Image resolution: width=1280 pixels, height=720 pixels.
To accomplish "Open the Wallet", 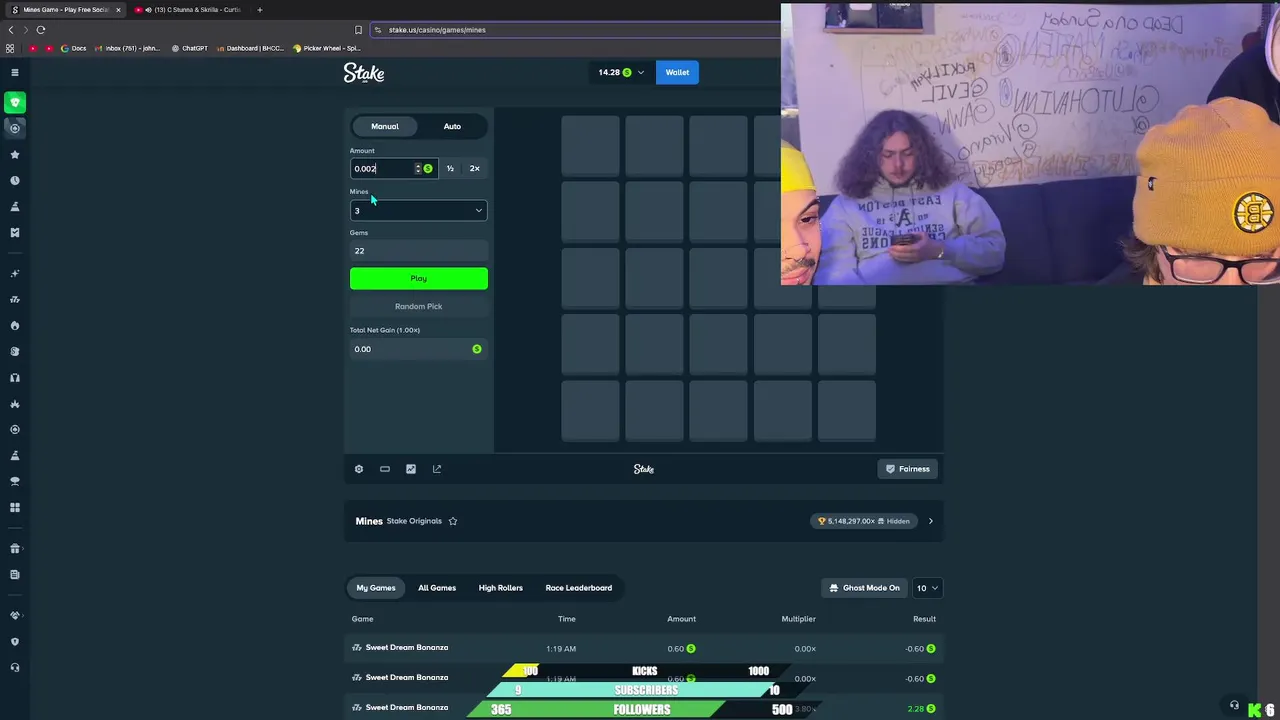I will click(677, 72).
